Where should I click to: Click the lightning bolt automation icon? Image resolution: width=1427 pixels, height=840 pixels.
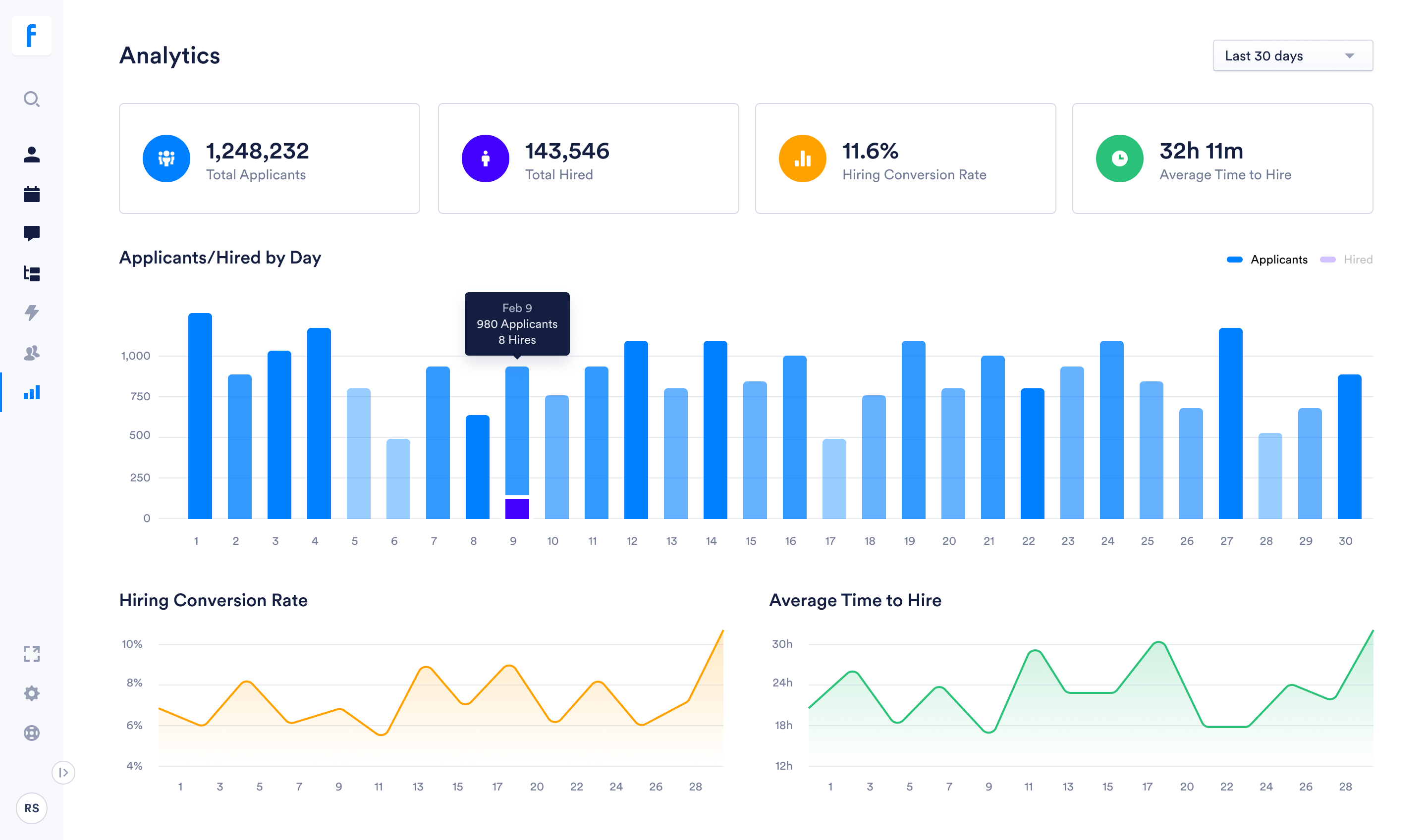[32, 313]
